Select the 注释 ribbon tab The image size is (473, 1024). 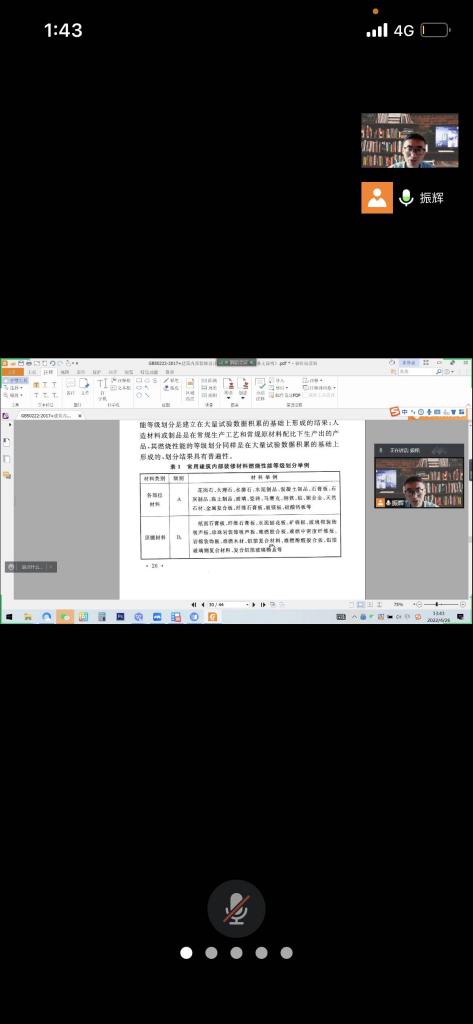(x=48, y=372)
